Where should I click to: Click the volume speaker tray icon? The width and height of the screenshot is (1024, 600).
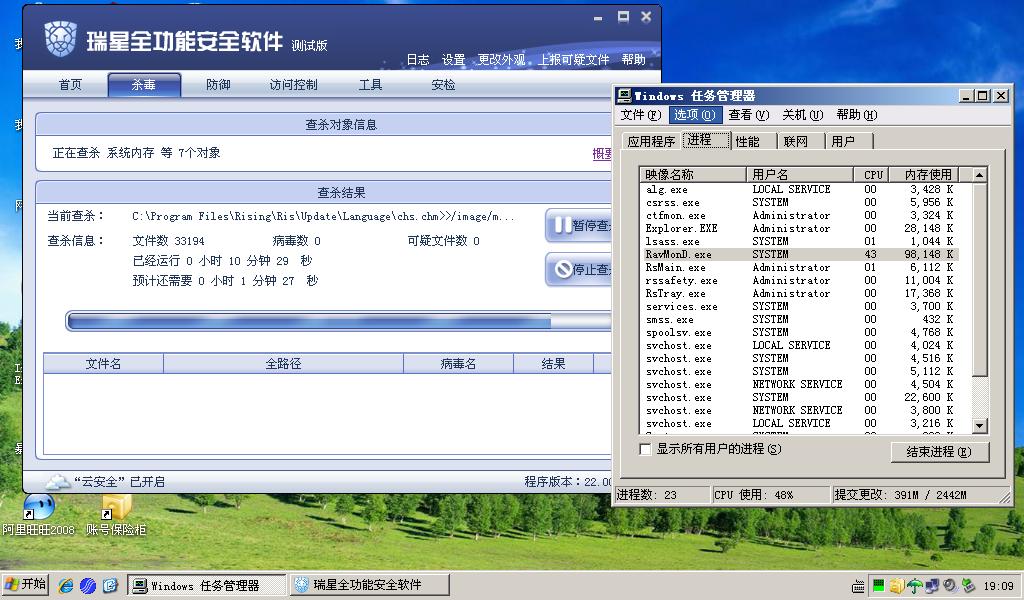pos(950,586)
